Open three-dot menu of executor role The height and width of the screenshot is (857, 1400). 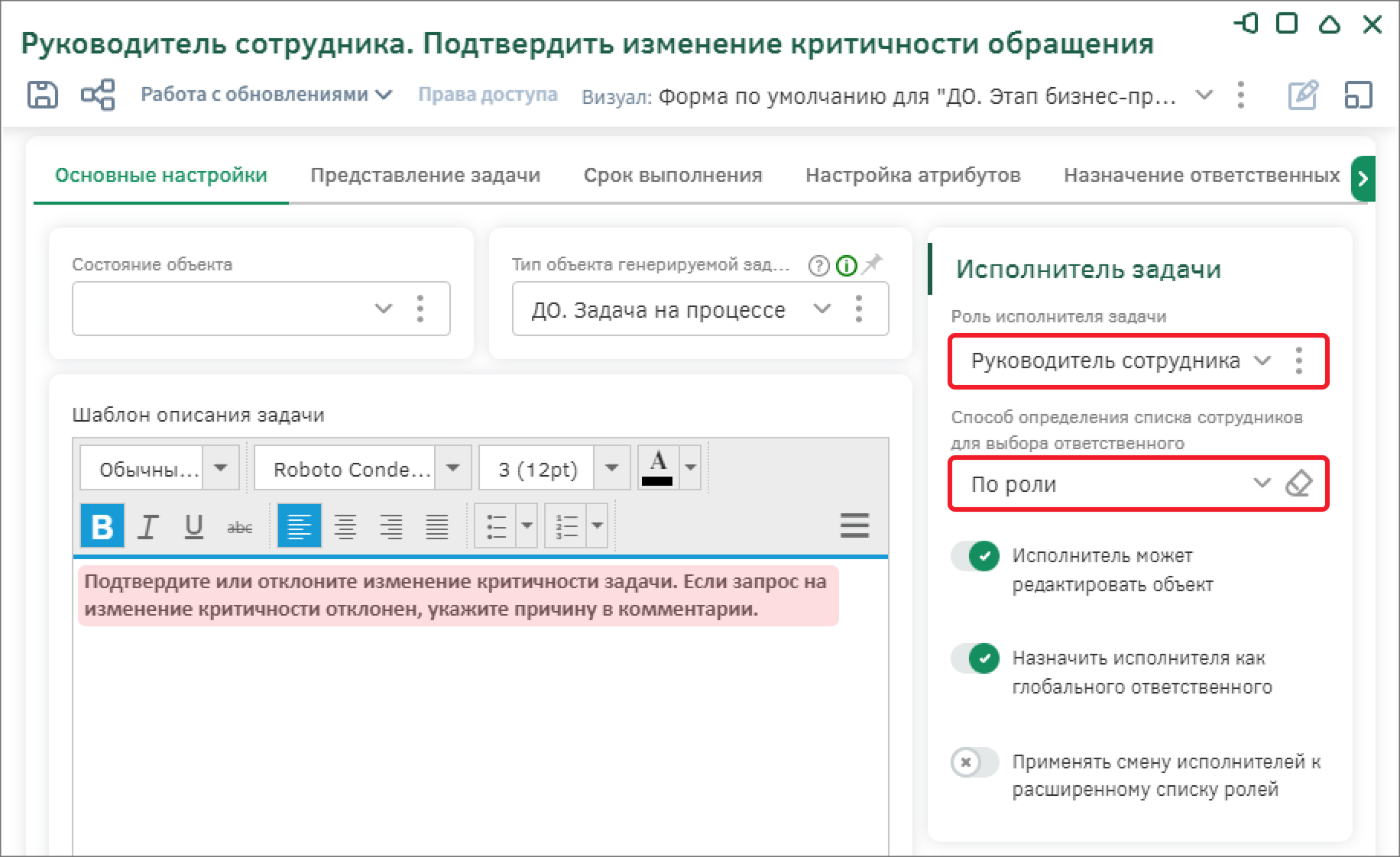(x=1299, y=360)
